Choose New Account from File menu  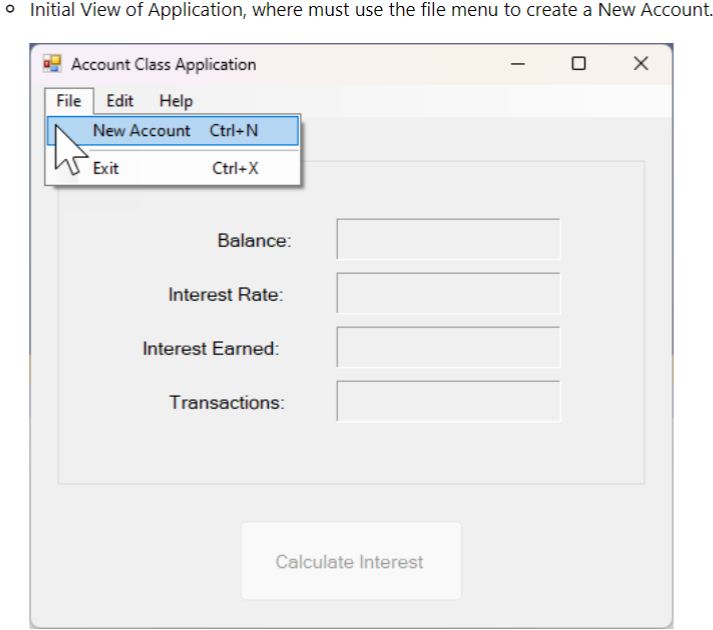[173, 131]
